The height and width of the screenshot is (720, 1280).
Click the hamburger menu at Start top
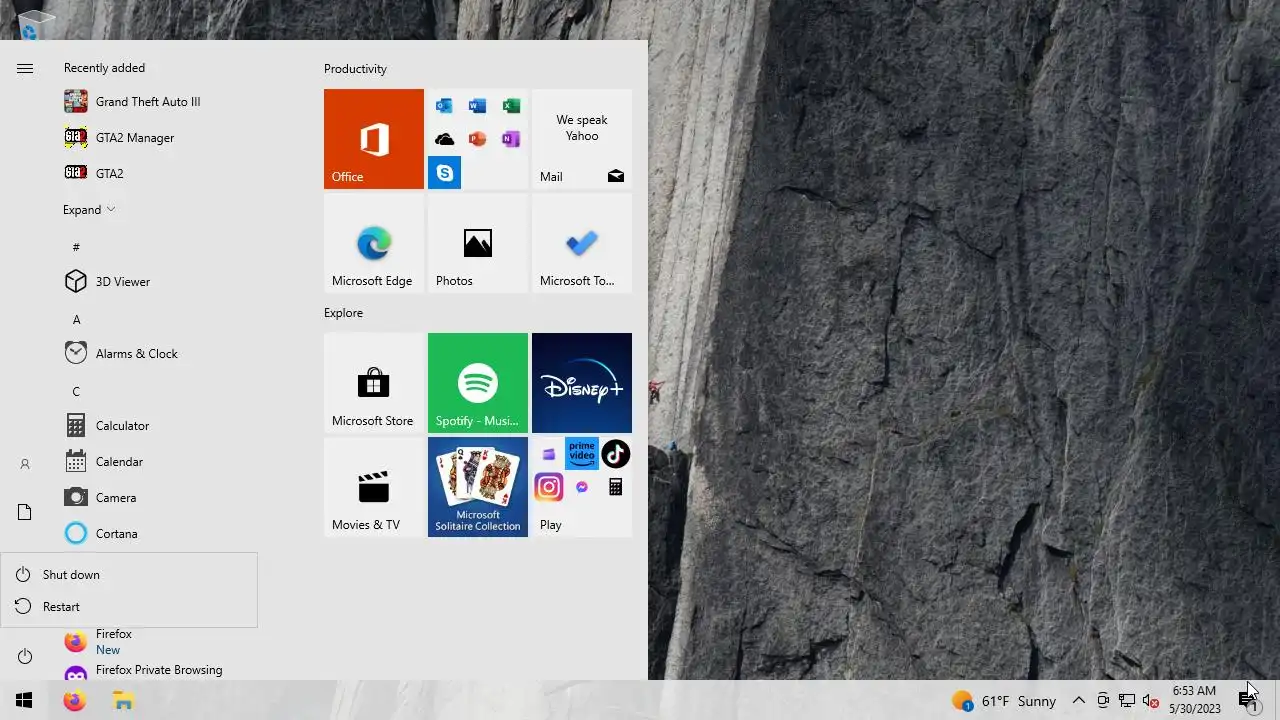point(25,68)
